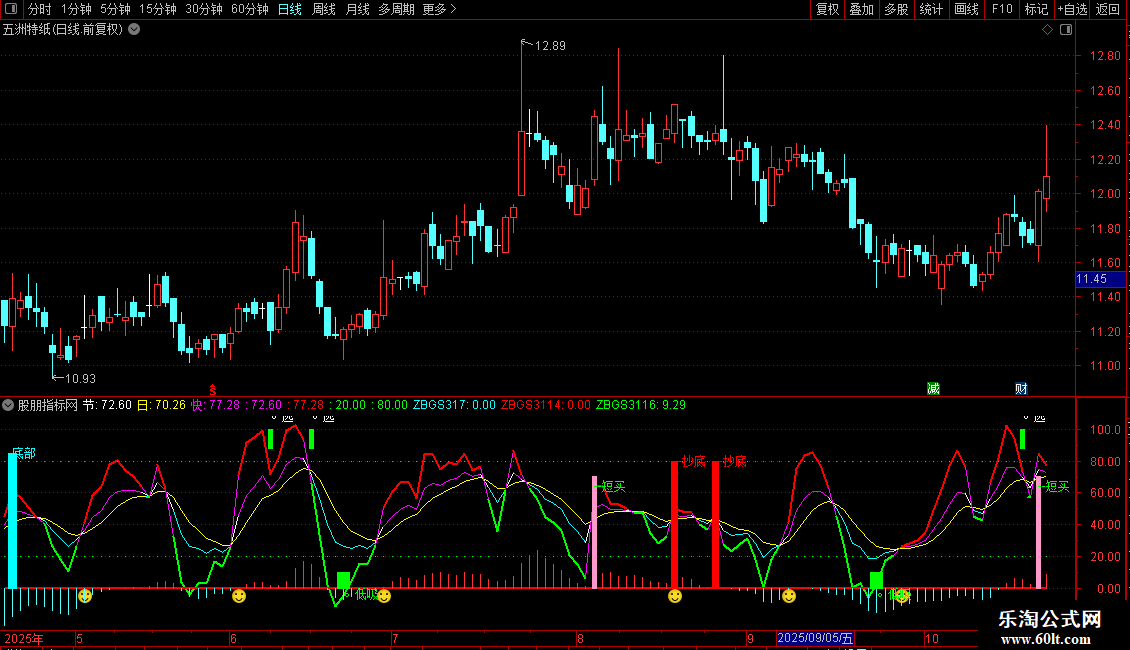Click the red $ marker below candles

pyautogui.click(x=213, y=390)
